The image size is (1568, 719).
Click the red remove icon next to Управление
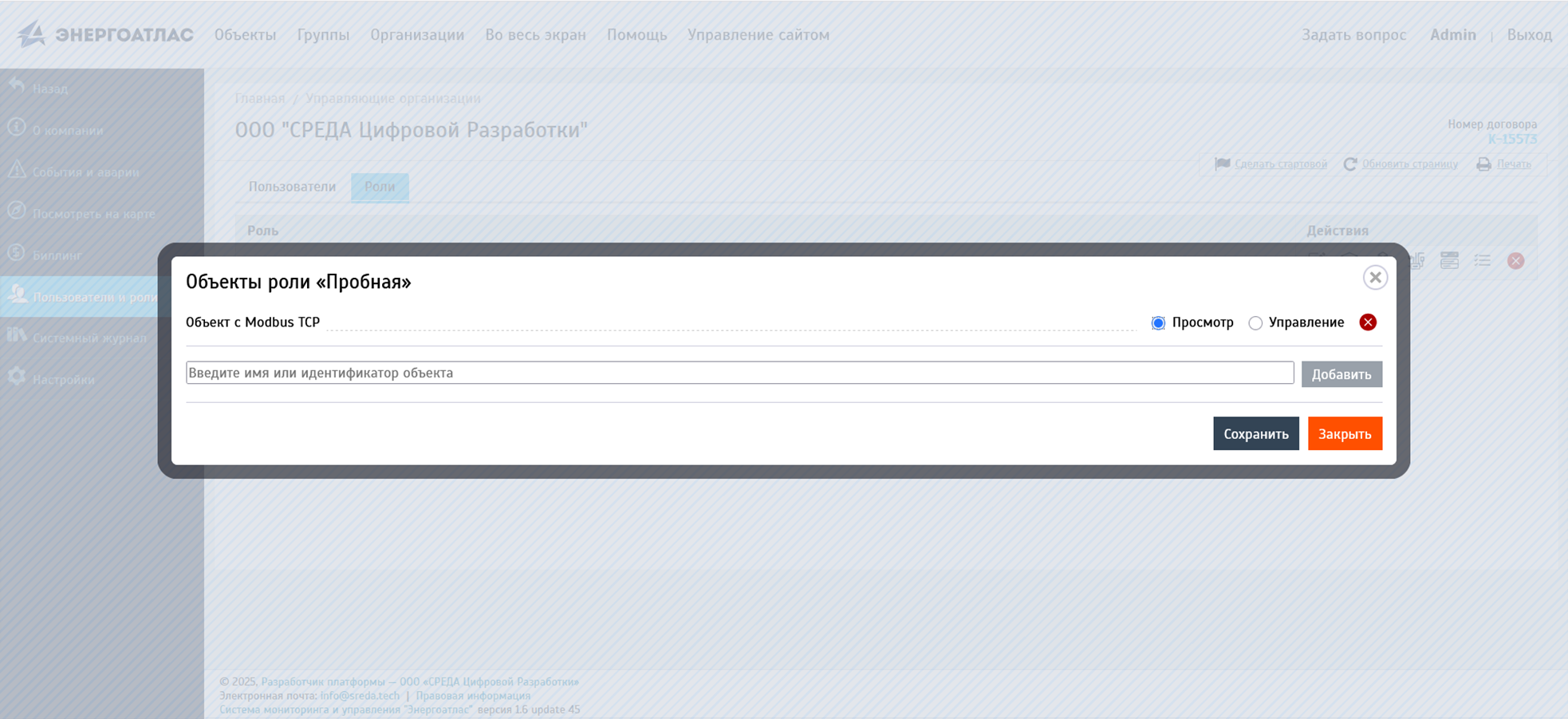tap(1368, 322)
